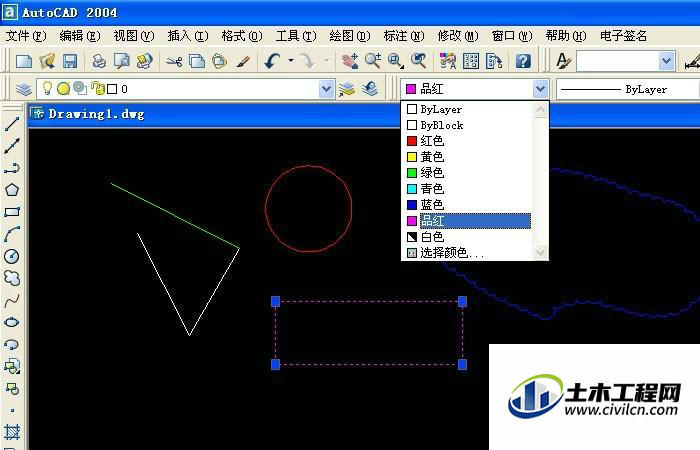Select the Line draw tool
Image resolution: width=700 pixels, height=450 pixels.
pyautogui.click(x=12, y=124)
